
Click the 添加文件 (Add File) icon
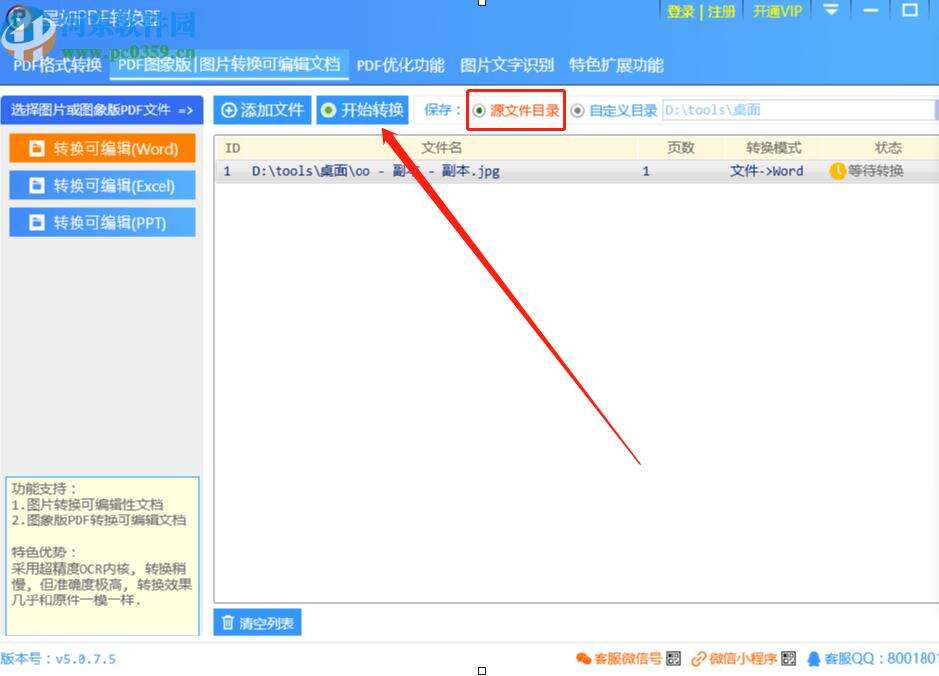228,111
